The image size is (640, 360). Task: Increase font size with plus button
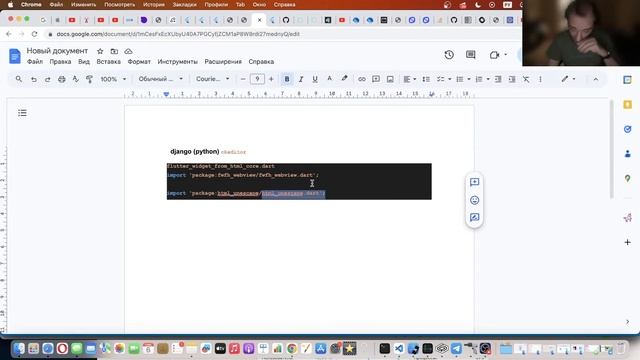pyautogui.click(x=271, y=79)
